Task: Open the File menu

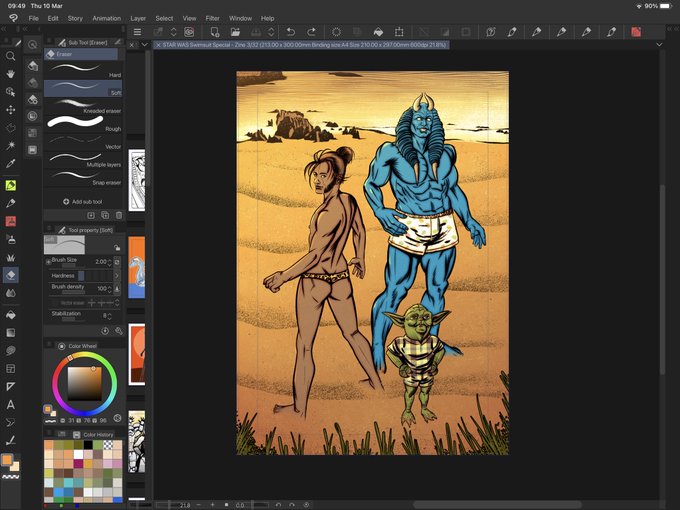Action: pyautogui.click(x=33, y=18)
